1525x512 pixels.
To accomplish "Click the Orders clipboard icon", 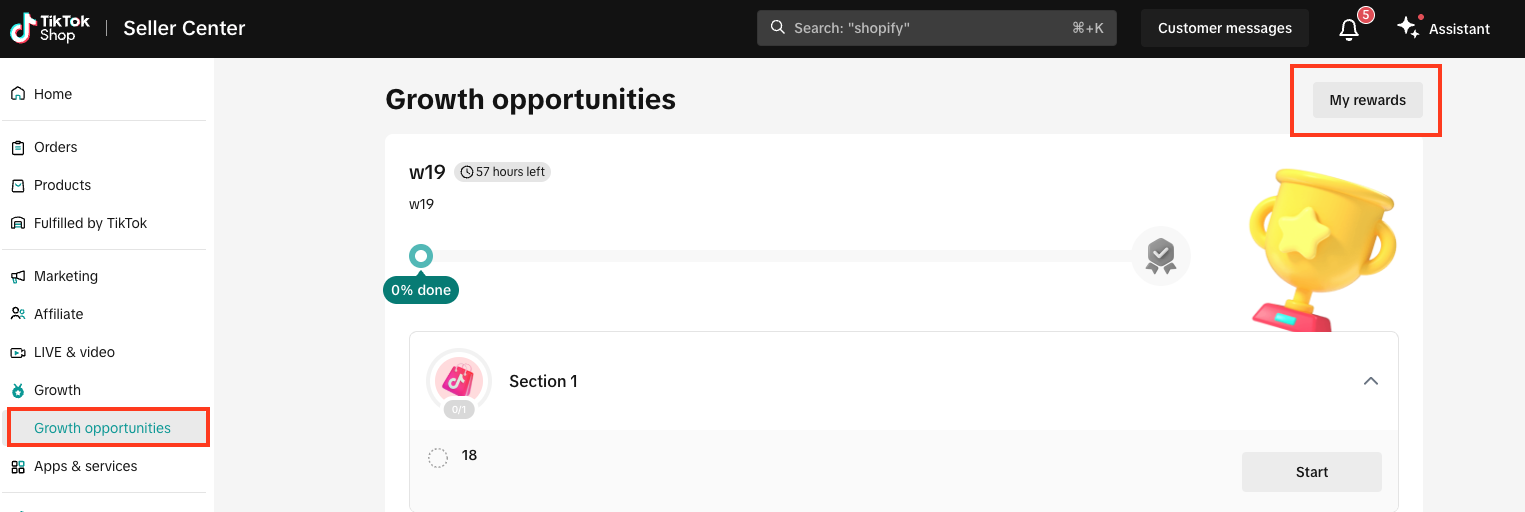I will 18,147.
